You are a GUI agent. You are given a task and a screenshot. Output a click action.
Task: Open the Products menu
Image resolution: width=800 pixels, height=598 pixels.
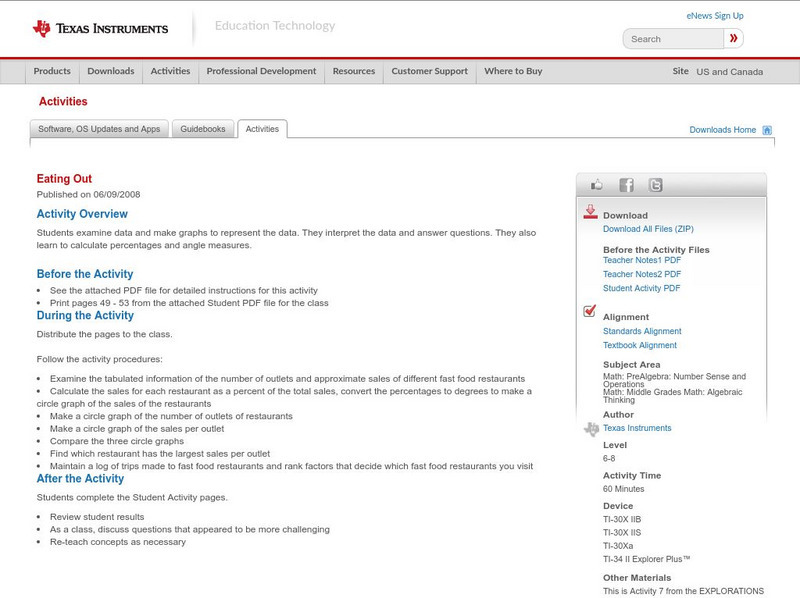tap(52, 71)
